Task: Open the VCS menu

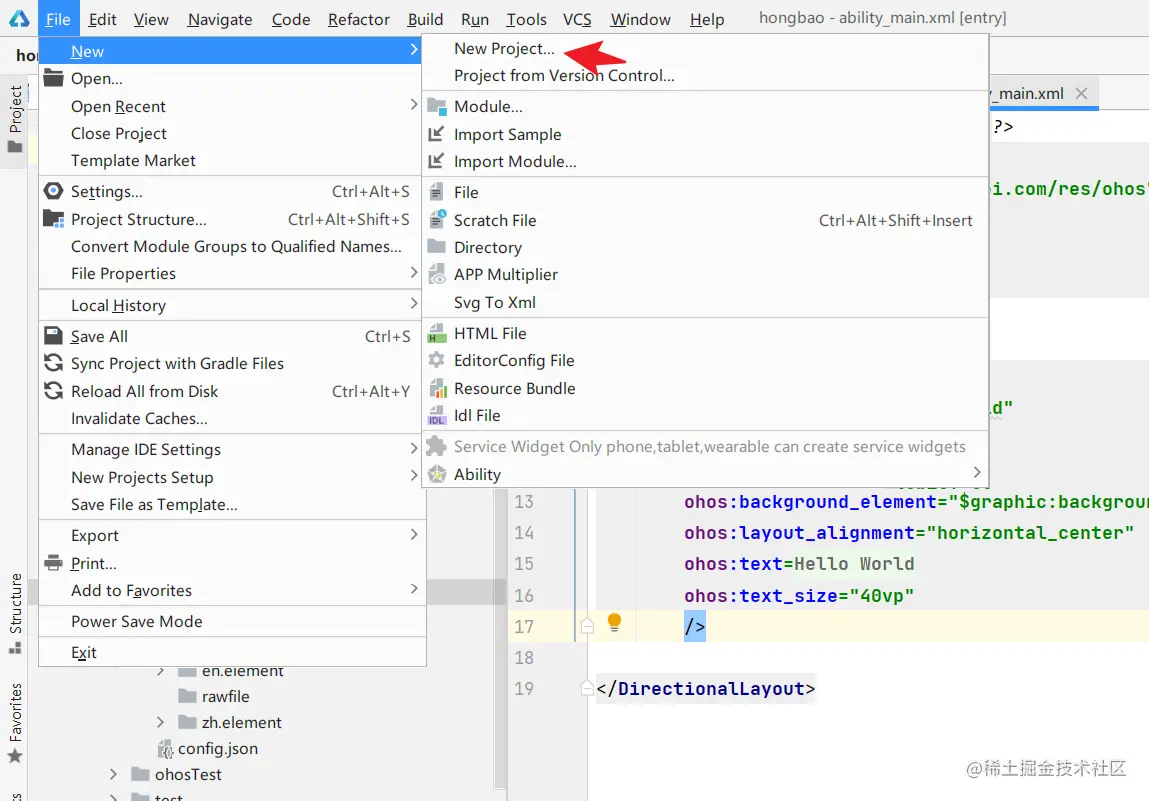Action: (577, 19)
